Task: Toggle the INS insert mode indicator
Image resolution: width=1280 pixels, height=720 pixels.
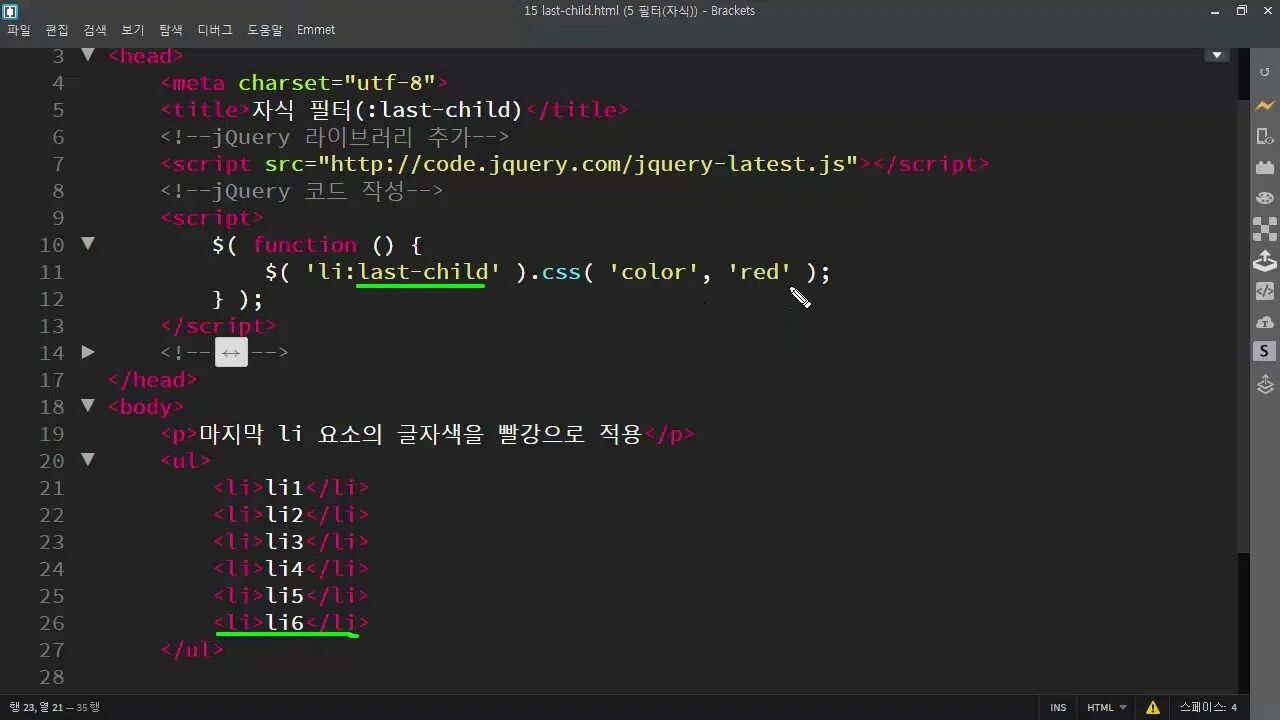Action: [x=1058, y=707]
